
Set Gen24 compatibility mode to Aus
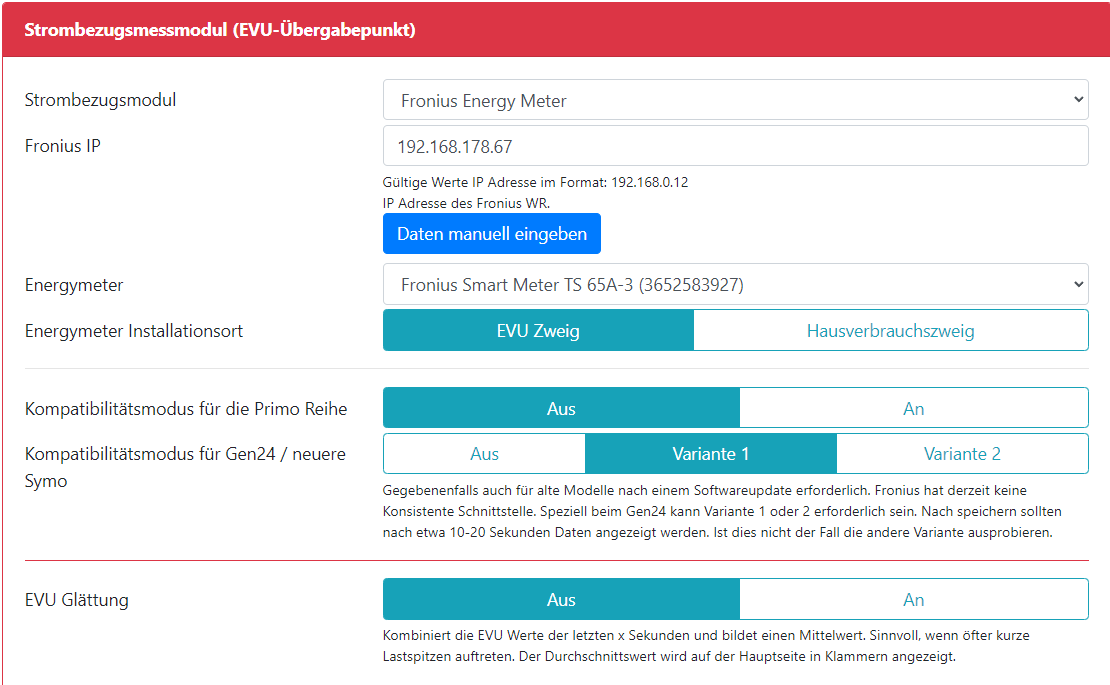click(x=484, y=454)
